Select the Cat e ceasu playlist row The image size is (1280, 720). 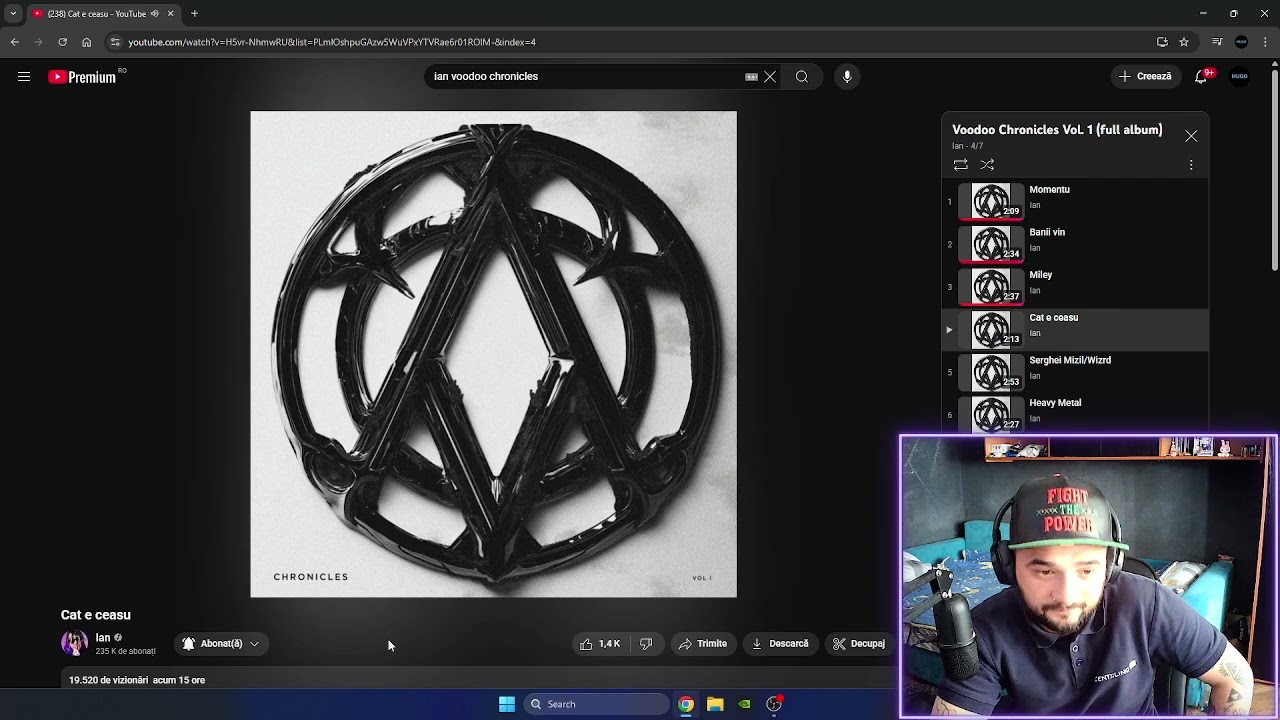click(1076, 329)
